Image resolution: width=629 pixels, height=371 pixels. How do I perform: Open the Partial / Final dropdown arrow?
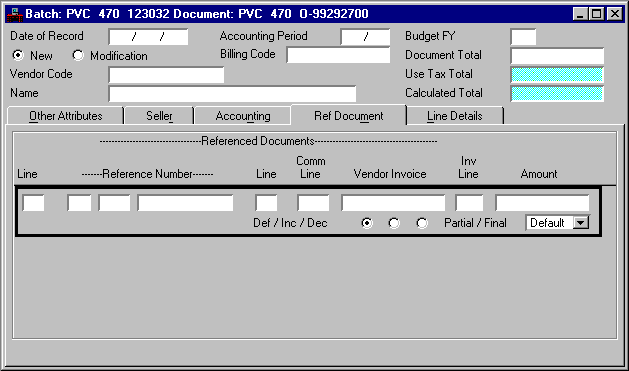click(581, 223)
